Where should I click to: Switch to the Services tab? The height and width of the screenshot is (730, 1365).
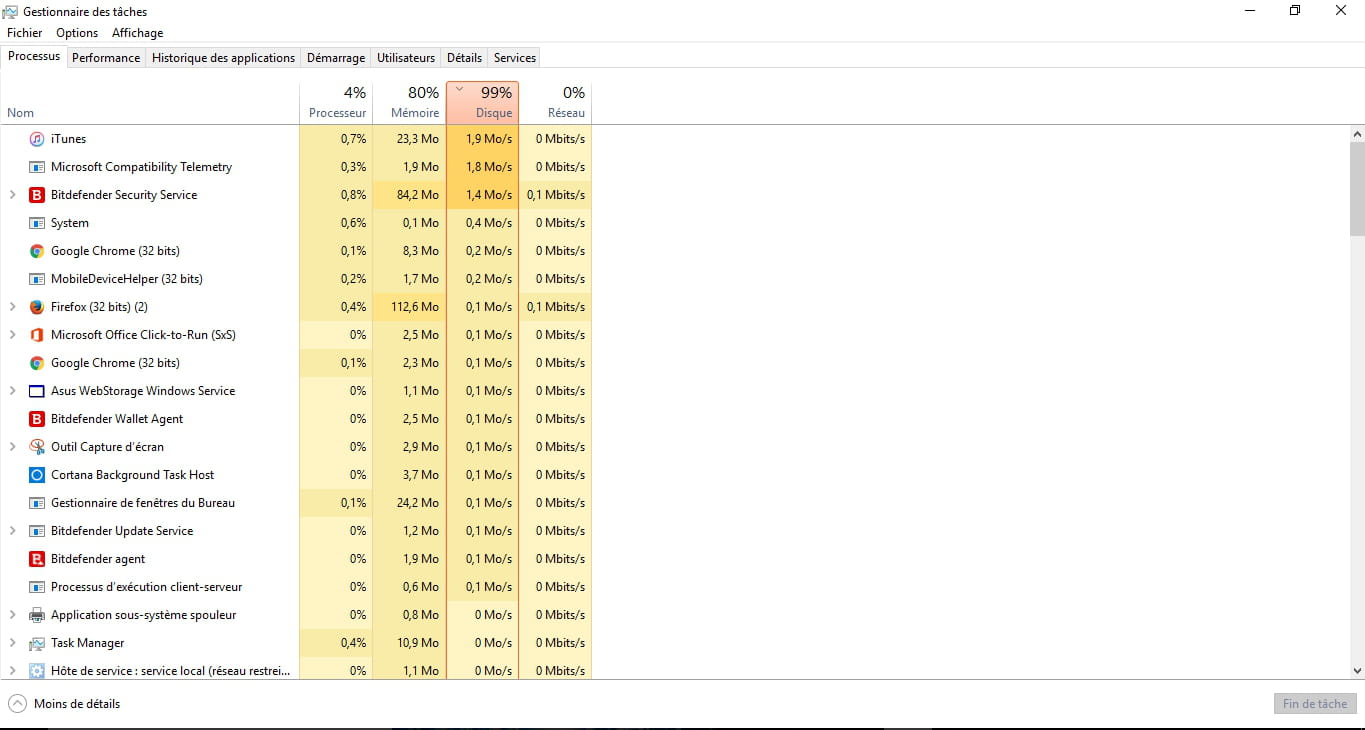(515, 58)
